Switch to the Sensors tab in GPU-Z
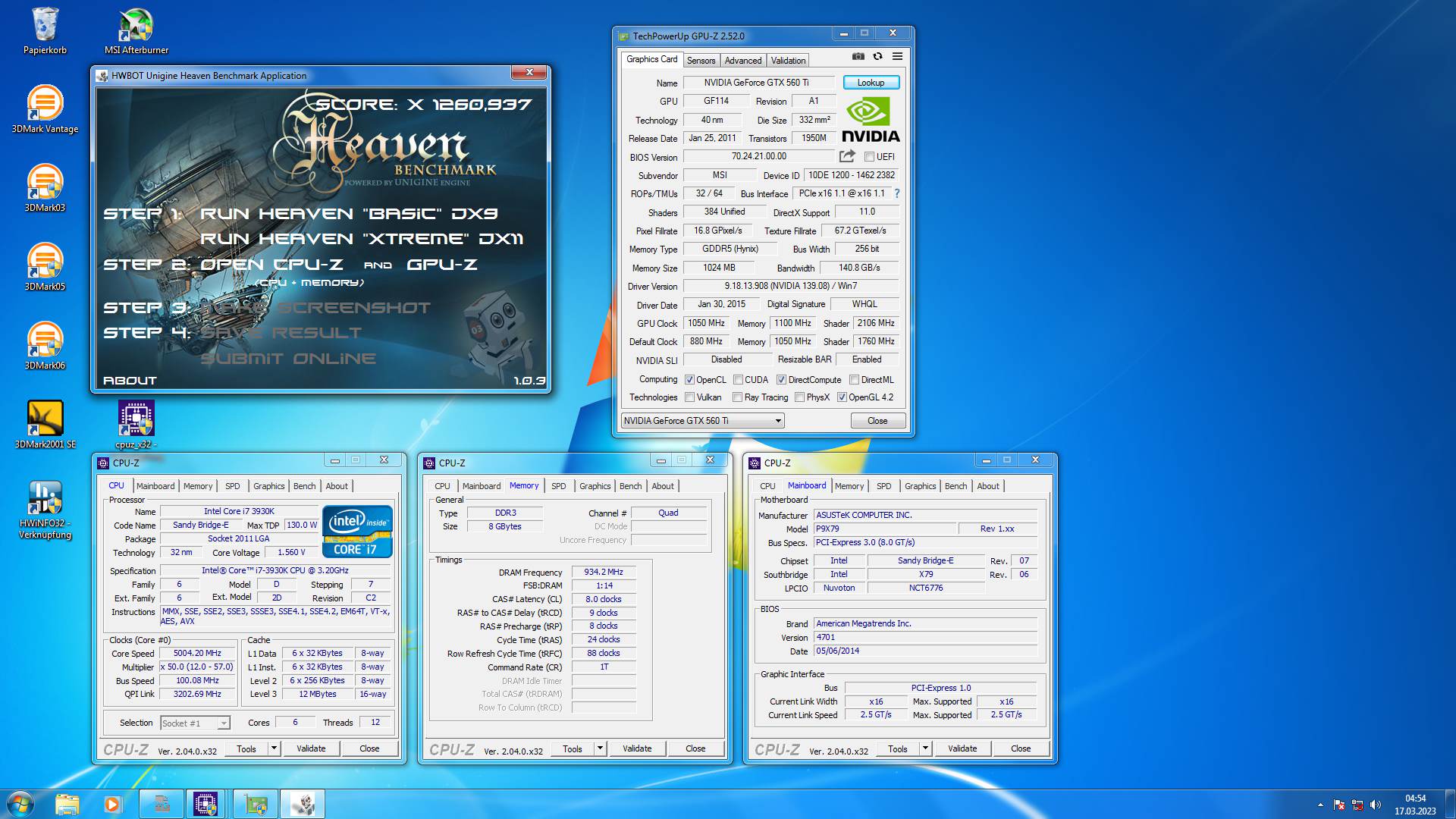Screen dimensions: 1456x819 click(x=701, y=61)
